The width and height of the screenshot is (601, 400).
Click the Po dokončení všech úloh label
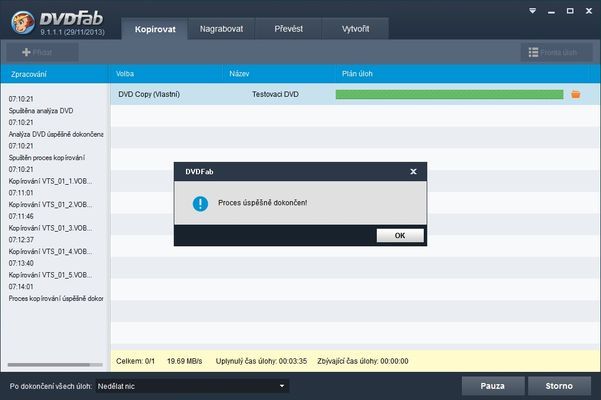pyautogui.click(x=51, y=386)
